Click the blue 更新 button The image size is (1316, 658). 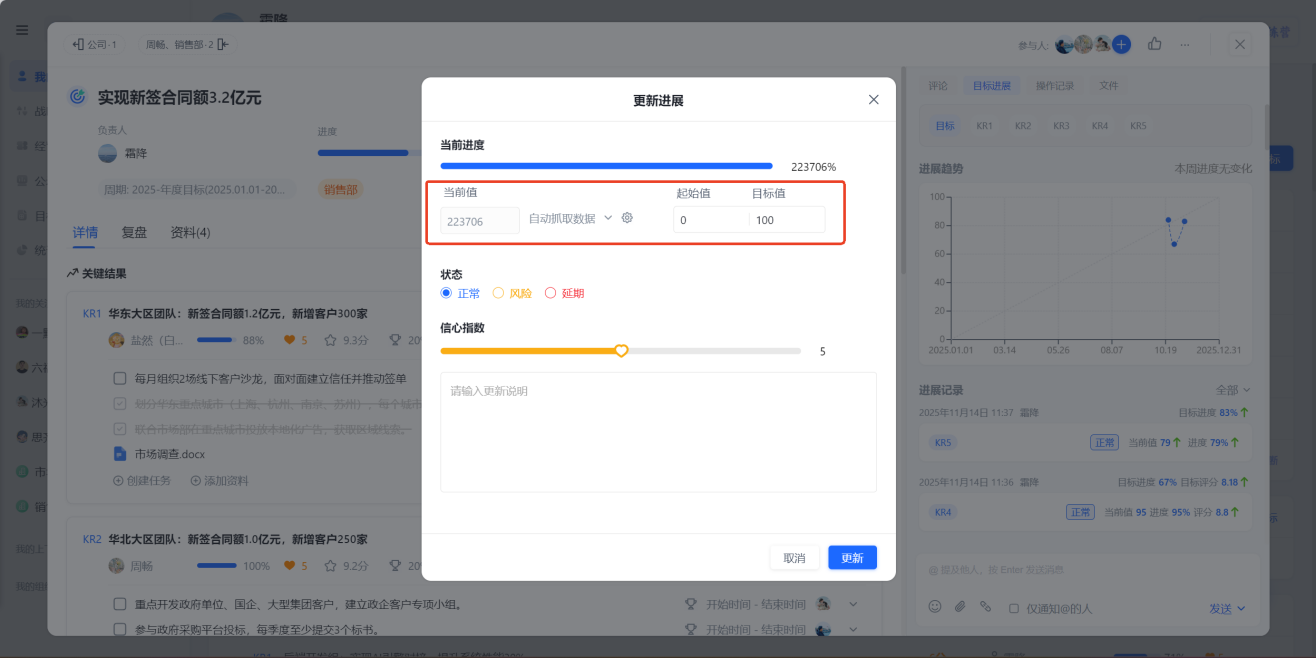pyautogui.click(x=852, y=558)
